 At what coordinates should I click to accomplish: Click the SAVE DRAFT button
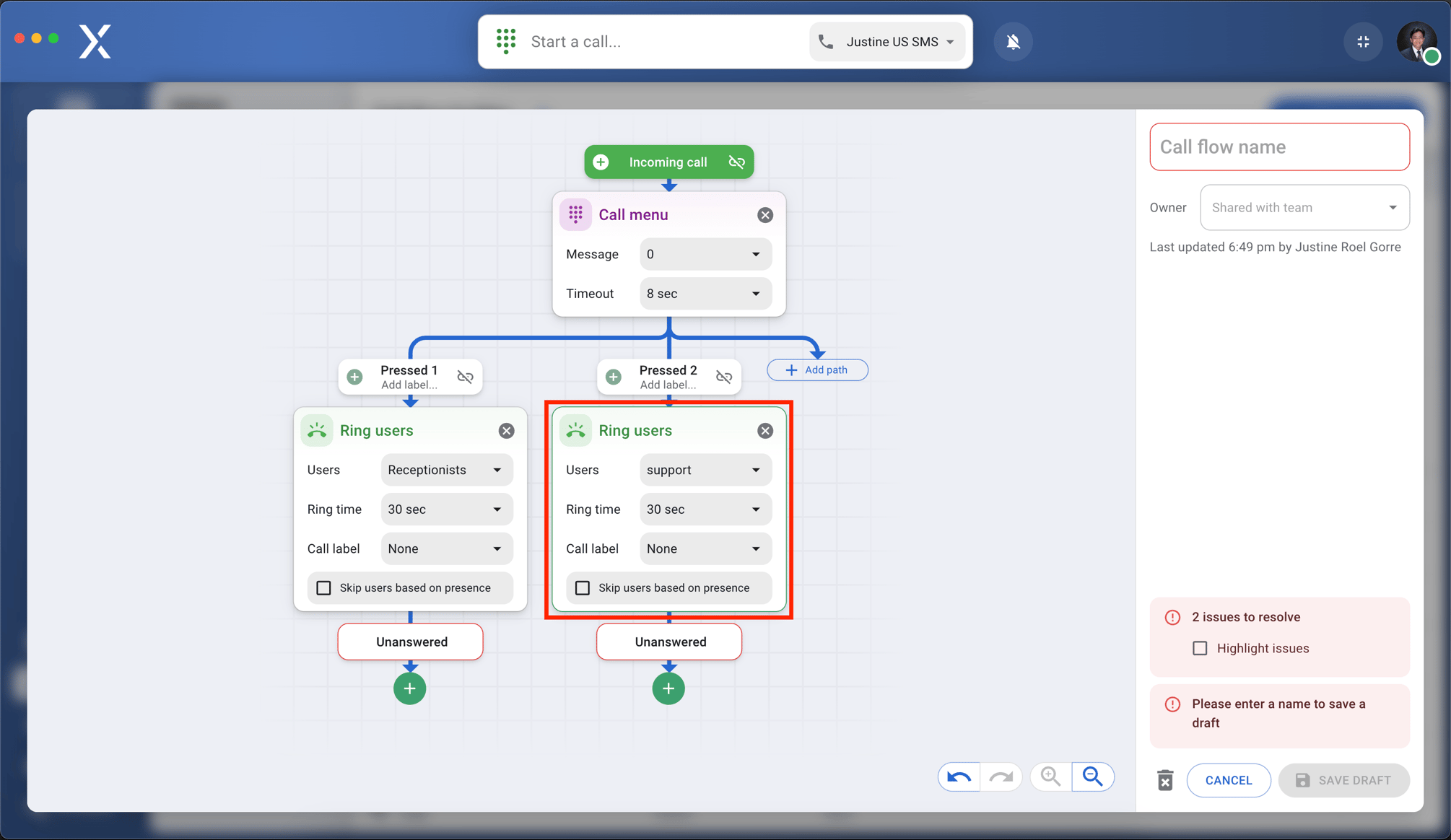[1343, 780]
